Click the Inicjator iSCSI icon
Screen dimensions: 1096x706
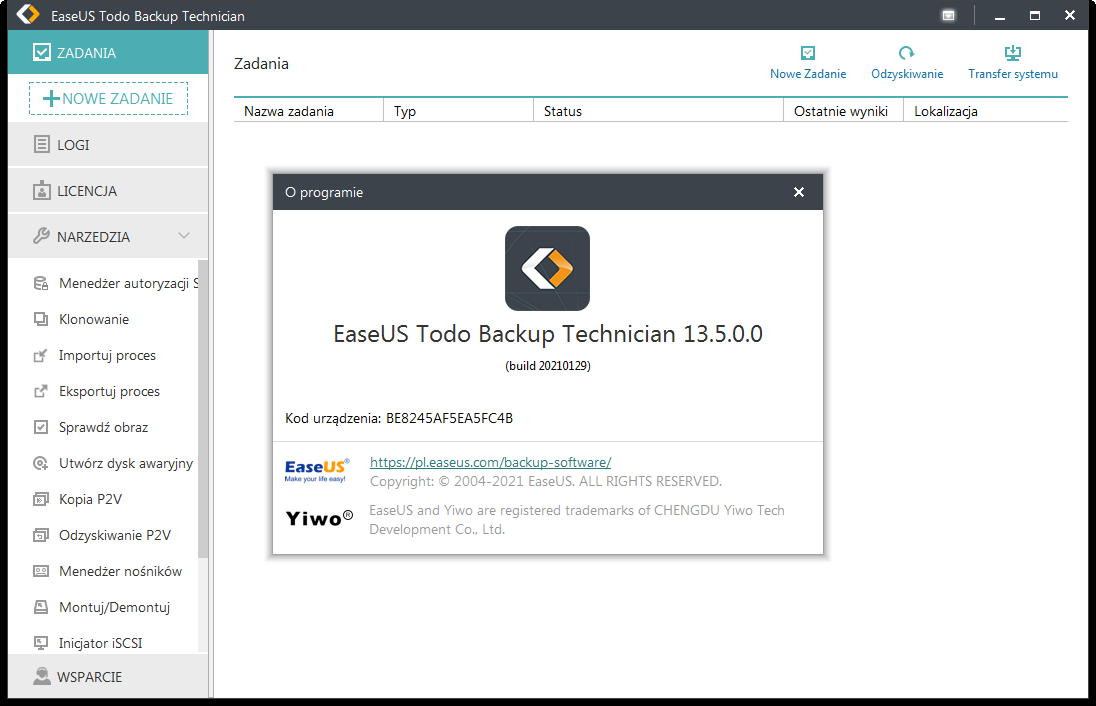(x=41, y=643)
